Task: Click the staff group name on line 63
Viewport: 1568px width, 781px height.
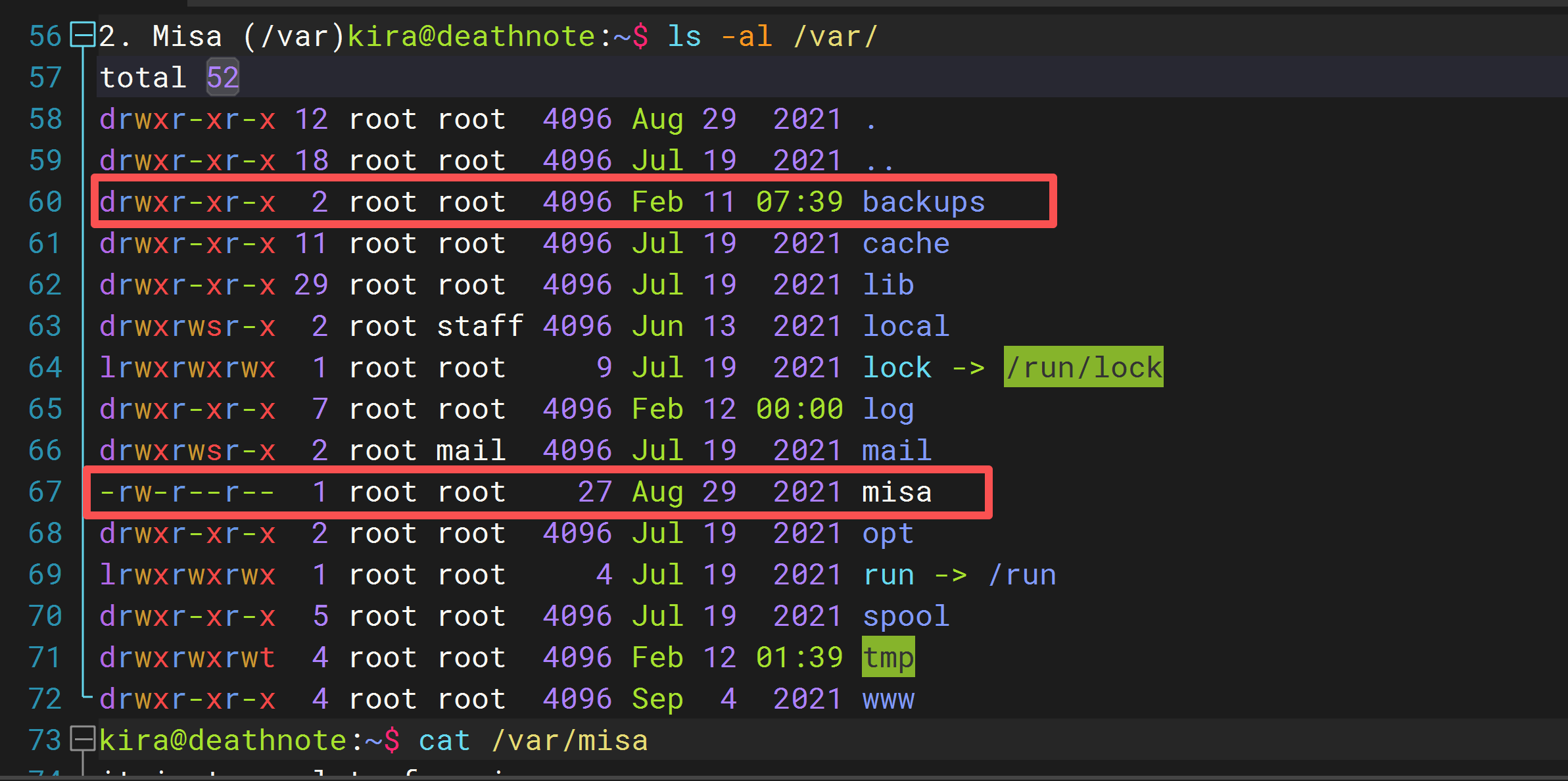Action: [x=479, y=326]
